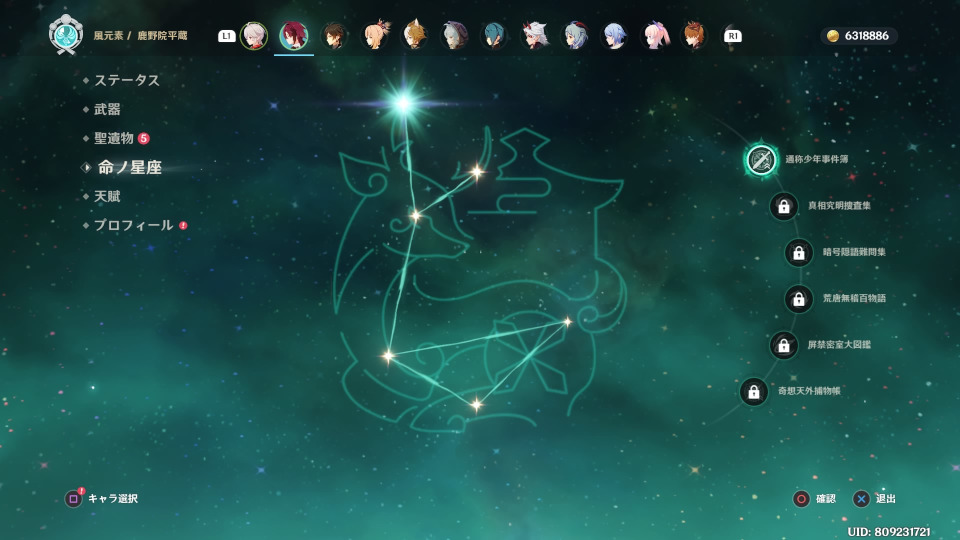Click the lock icon beside 奇想天外捕物帳

[754, 391]
